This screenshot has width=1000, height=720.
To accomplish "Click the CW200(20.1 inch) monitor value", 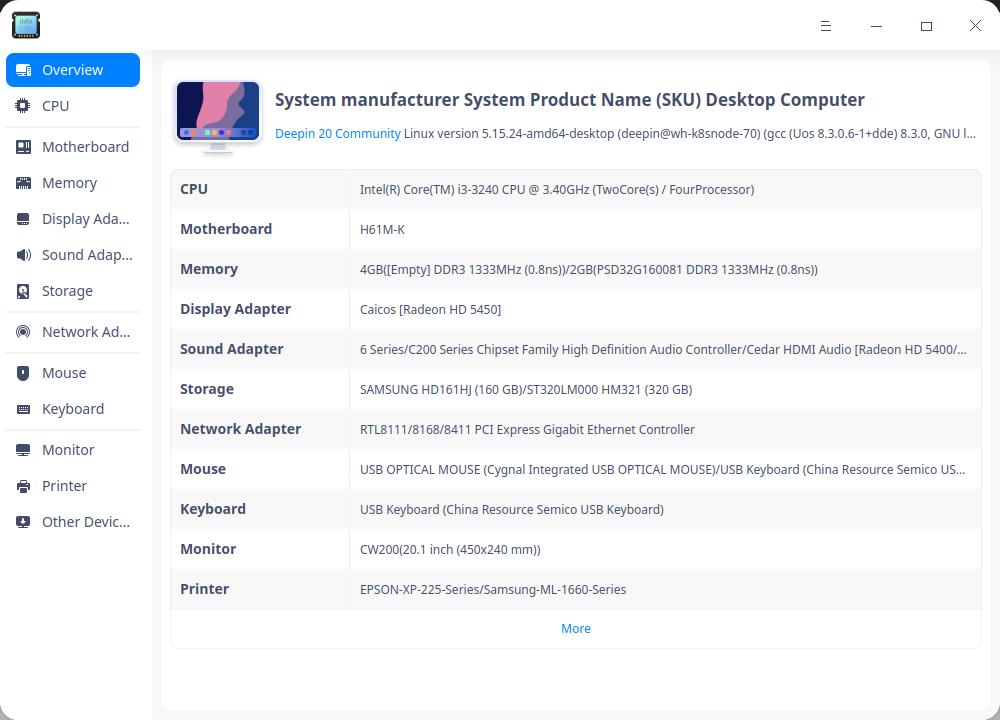I will [x=450, y=550].
